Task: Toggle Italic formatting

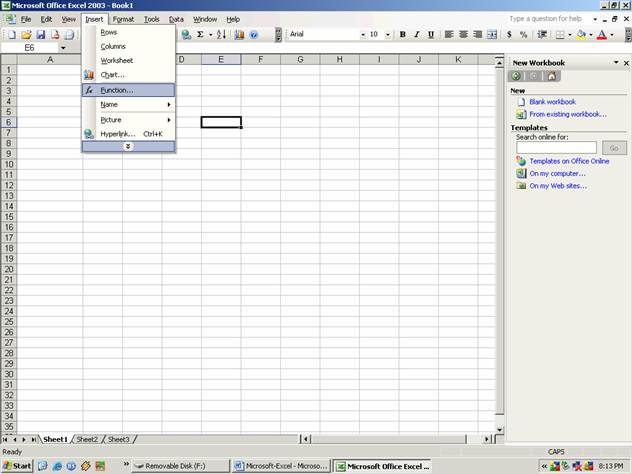Action: click(417, 35)
